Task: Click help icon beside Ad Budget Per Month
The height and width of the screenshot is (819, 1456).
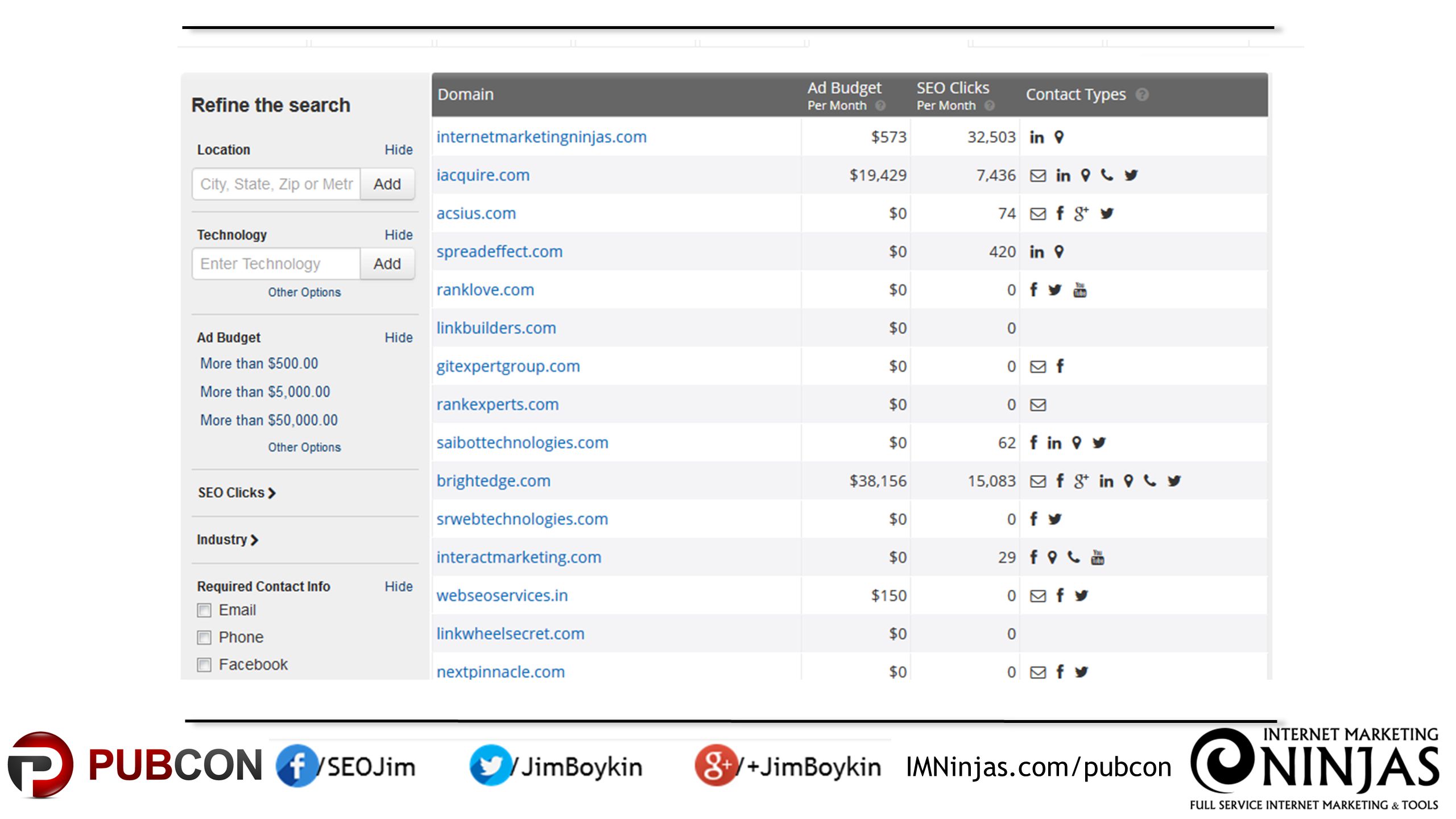Action: (880, 105)
